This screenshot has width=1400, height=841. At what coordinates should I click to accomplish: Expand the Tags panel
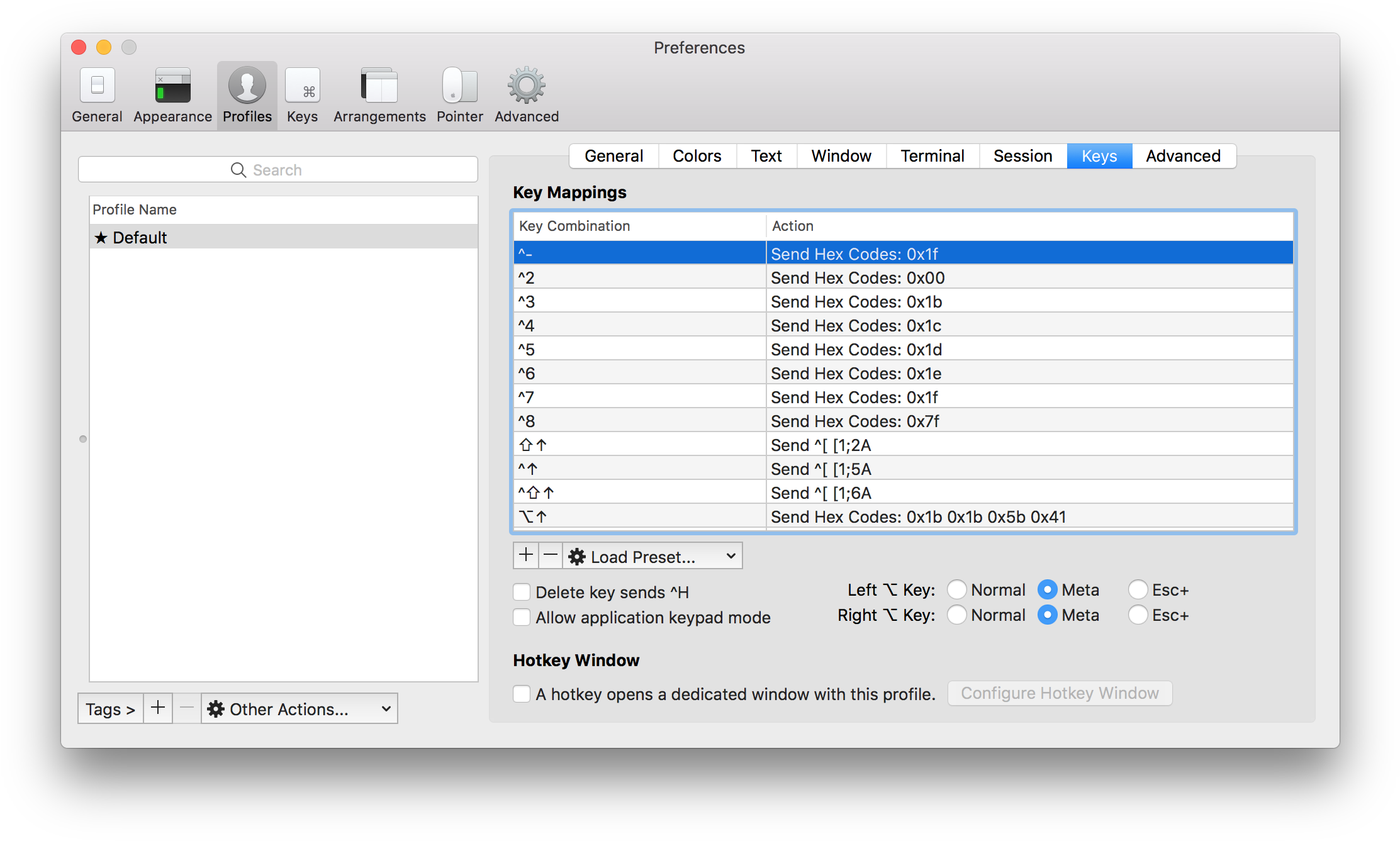(x=111, y=709)
